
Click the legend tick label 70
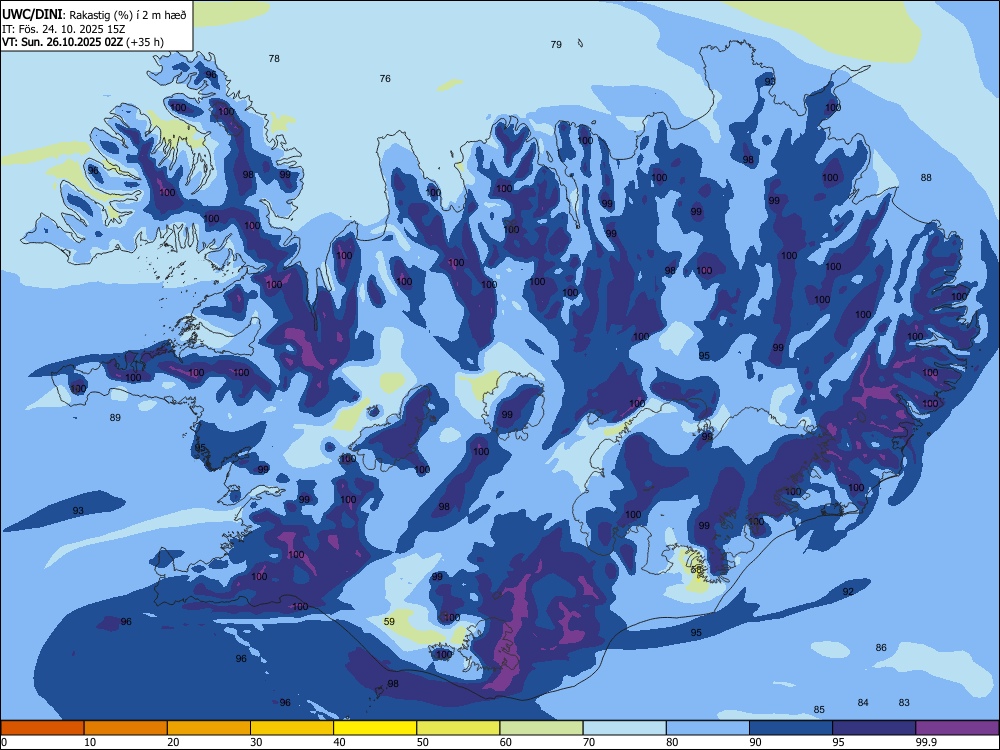[589, 742]
